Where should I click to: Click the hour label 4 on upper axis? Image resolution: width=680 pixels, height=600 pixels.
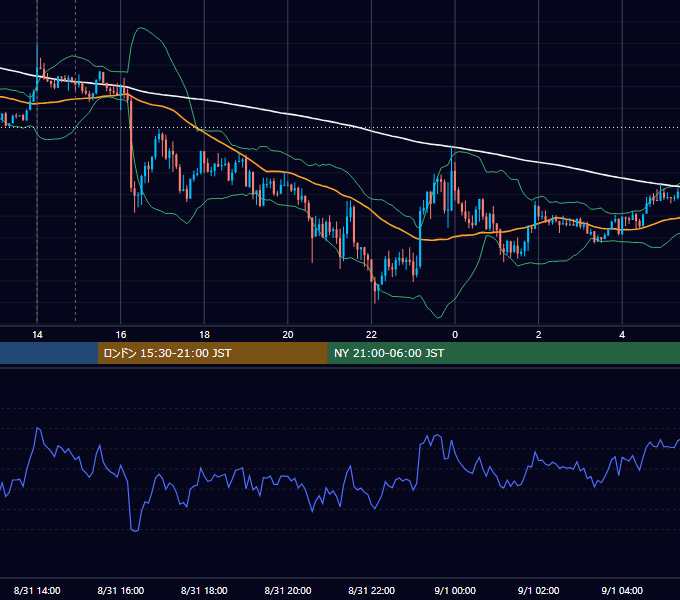point(622,335)
